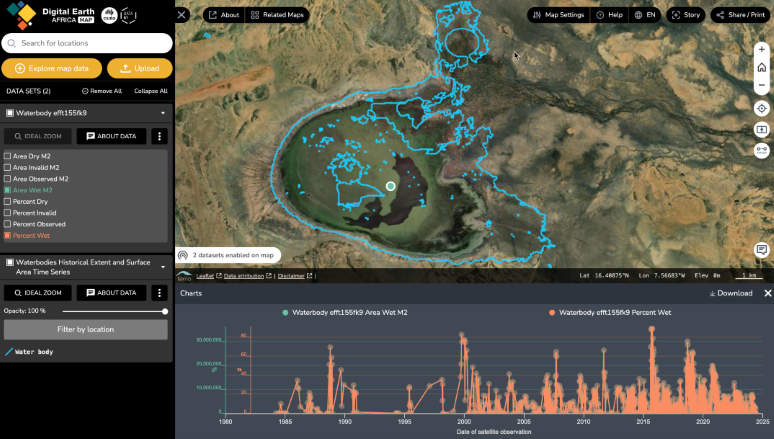This screenshot has width=774, height=439.
Task: Collapse the Waterbody efft155fk9 dataset section
Action: pyautogui.click(x=162, y=113)
